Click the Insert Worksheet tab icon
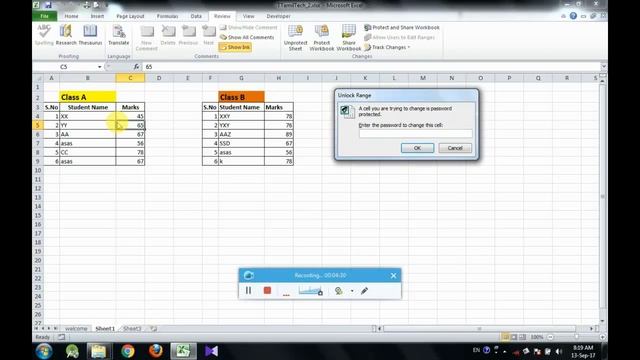This screenshot has height=360, width=640. [x=153, y=328]
